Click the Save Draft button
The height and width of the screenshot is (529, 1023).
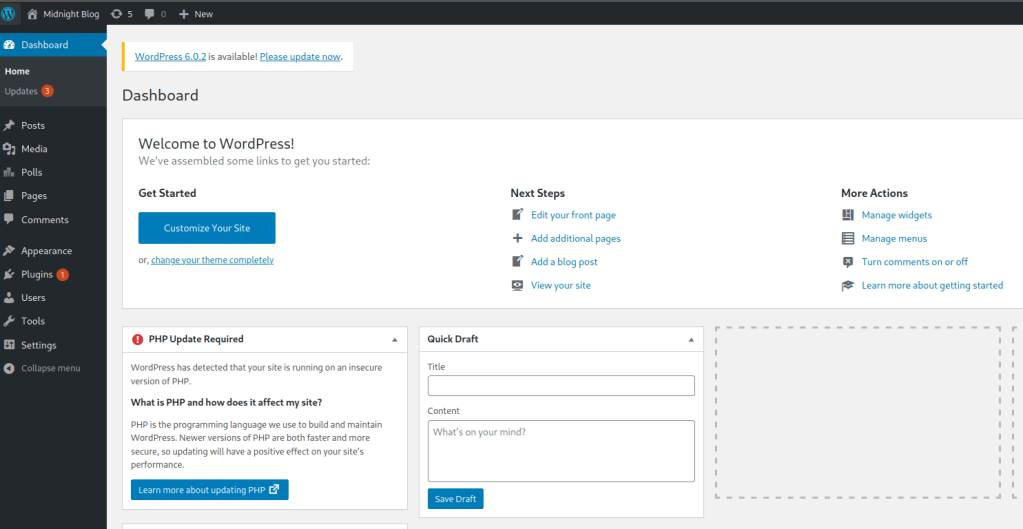click(x=455, y=498)
